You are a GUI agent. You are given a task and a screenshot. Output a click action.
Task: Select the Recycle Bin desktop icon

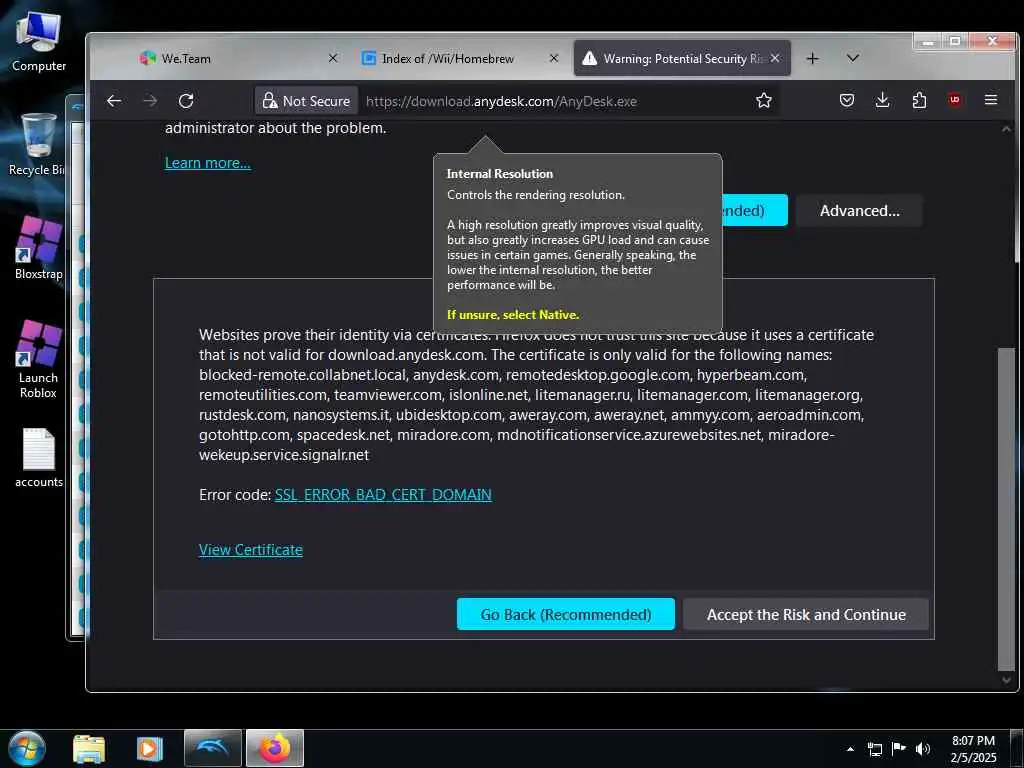coord(37,144)
